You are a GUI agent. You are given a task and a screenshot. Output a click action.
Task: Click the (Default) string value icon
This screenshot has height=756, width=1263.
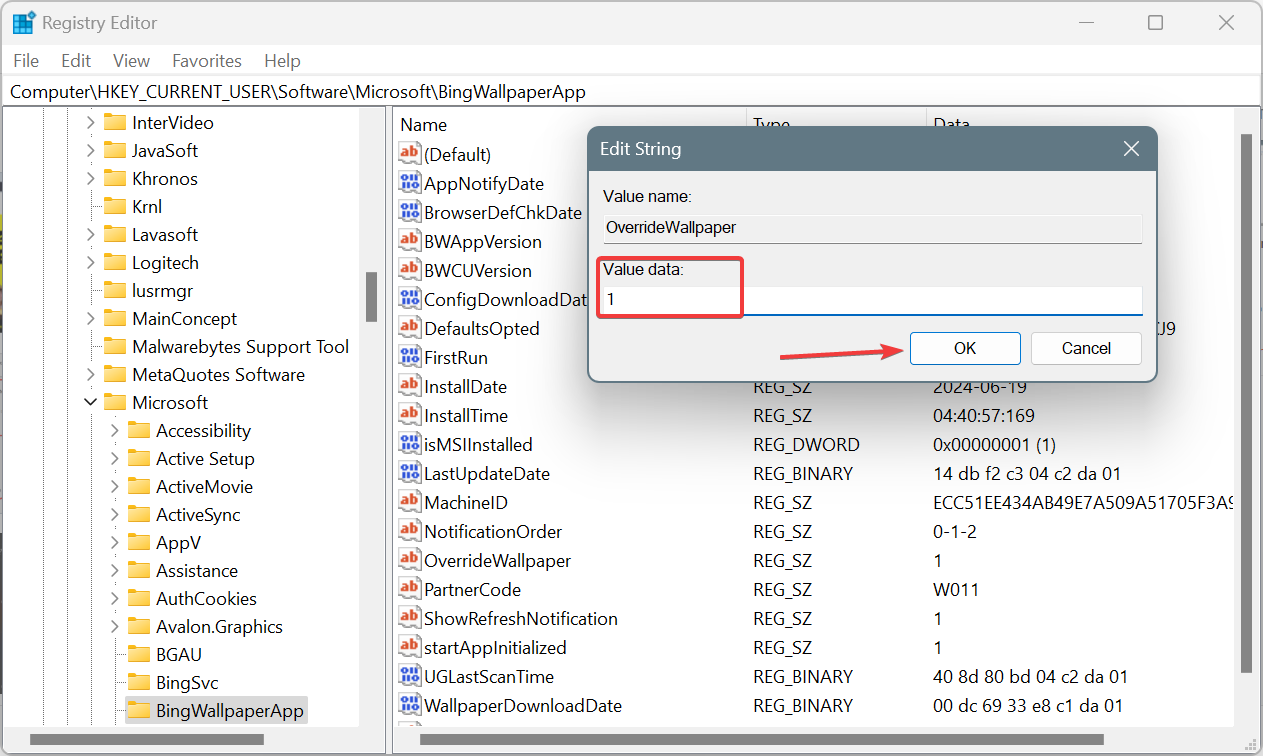(409, 154)
